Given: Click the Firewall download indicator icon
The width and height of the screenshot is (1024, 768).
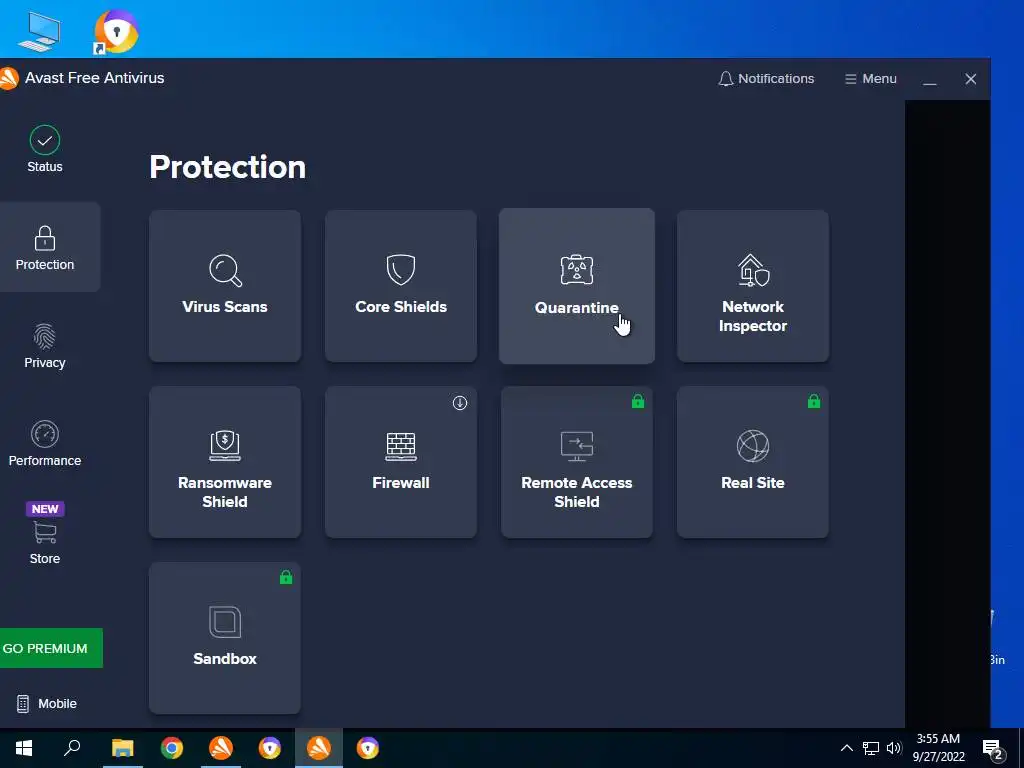Looking at the screenshot, I should (x=460, y=403).
